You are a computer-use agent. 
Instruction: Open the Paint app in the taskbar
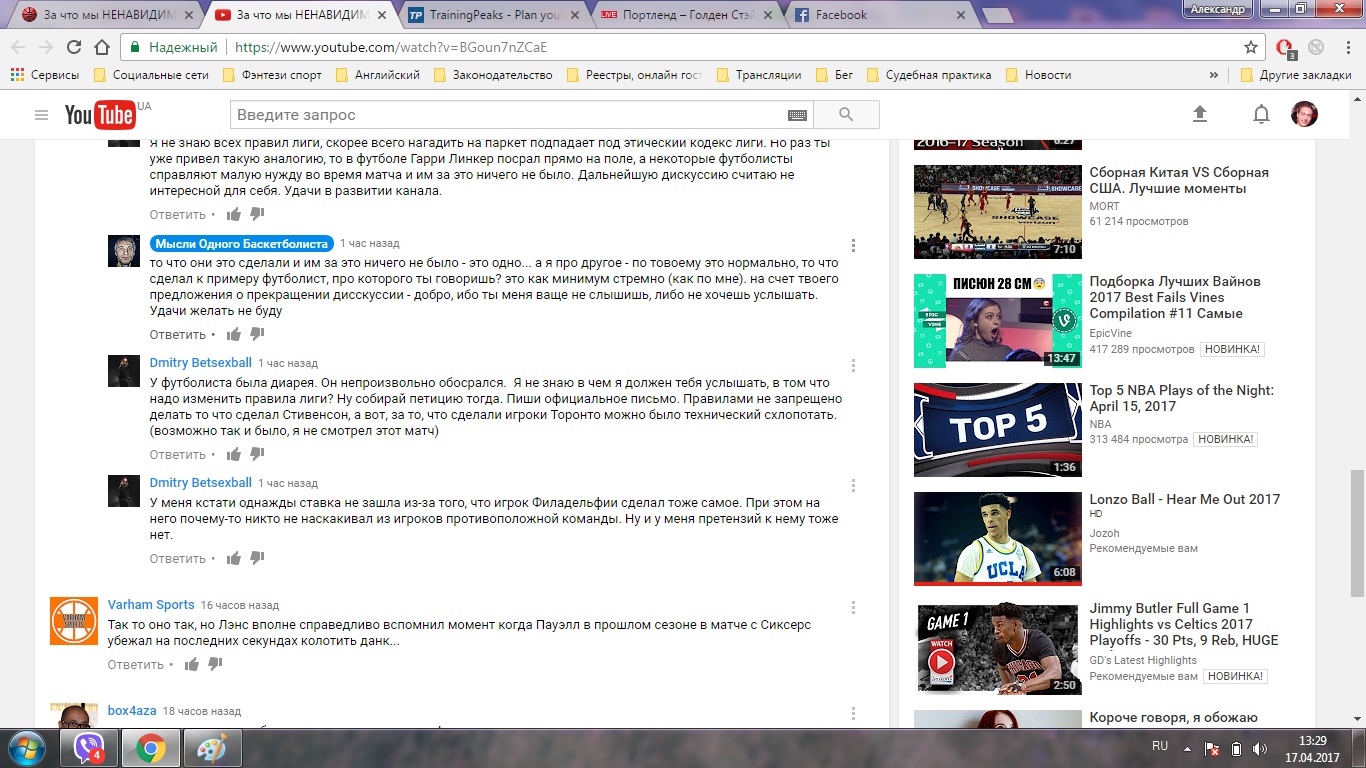pyautogui.click(x=211, y=748)
